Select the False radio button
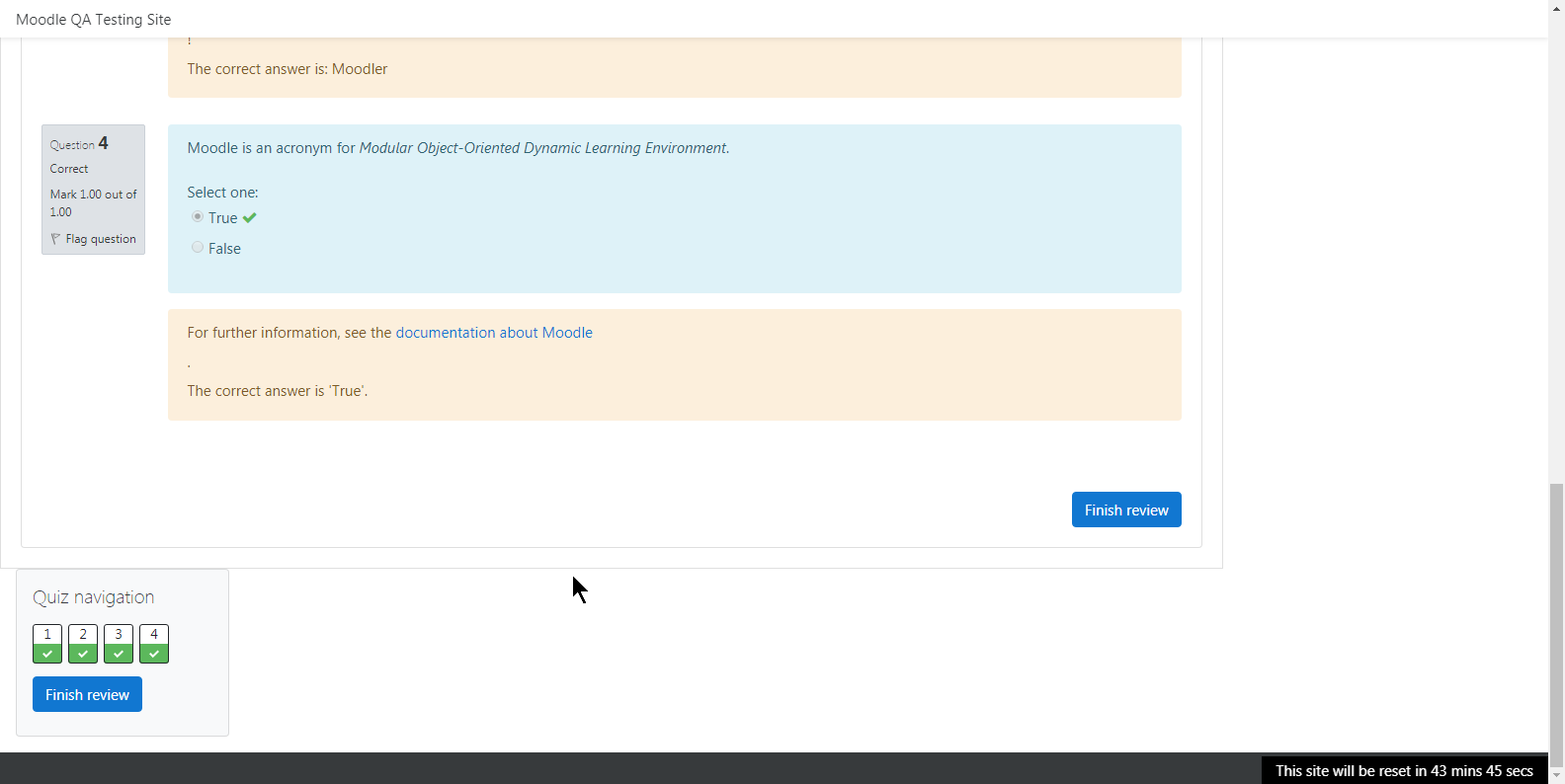 pos(198,247)
